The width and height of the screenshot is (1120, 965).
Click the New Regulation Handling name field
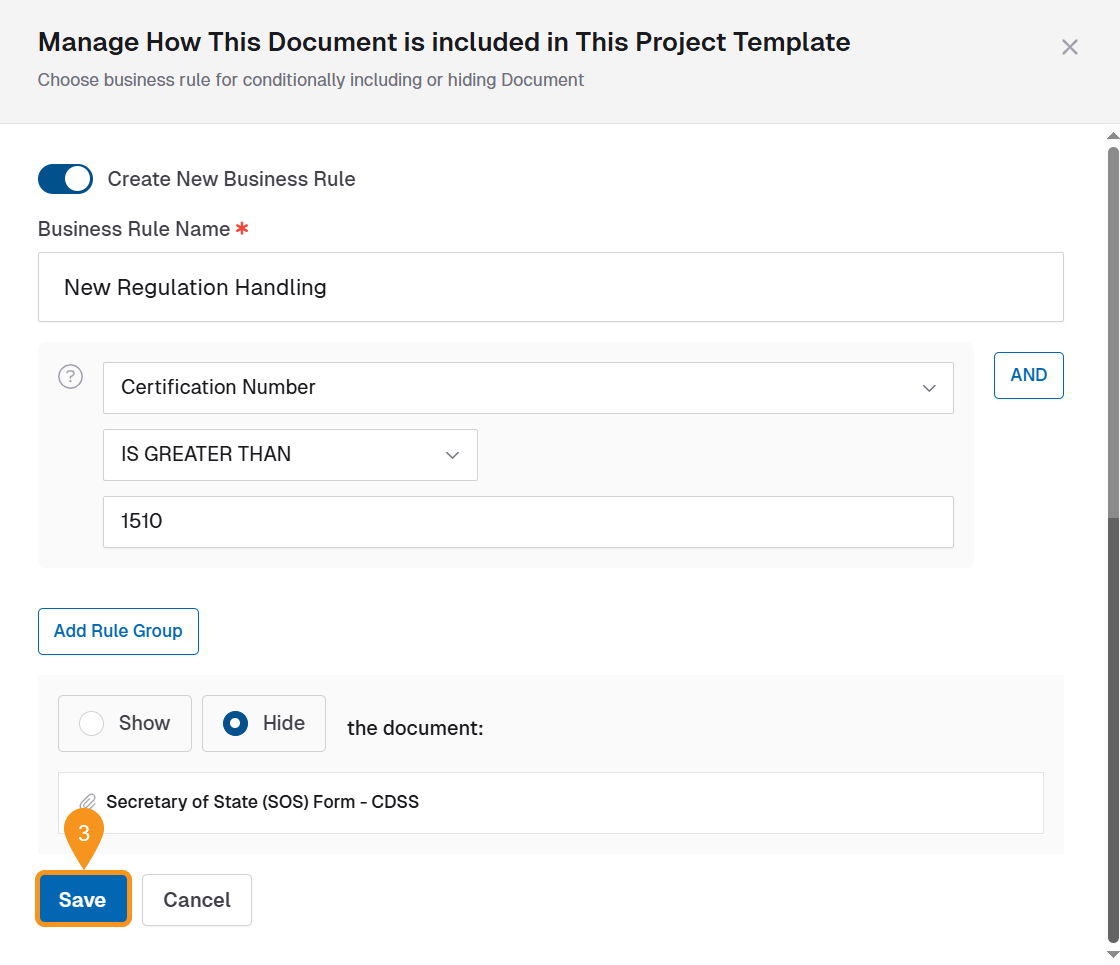[x=550, y=287]
